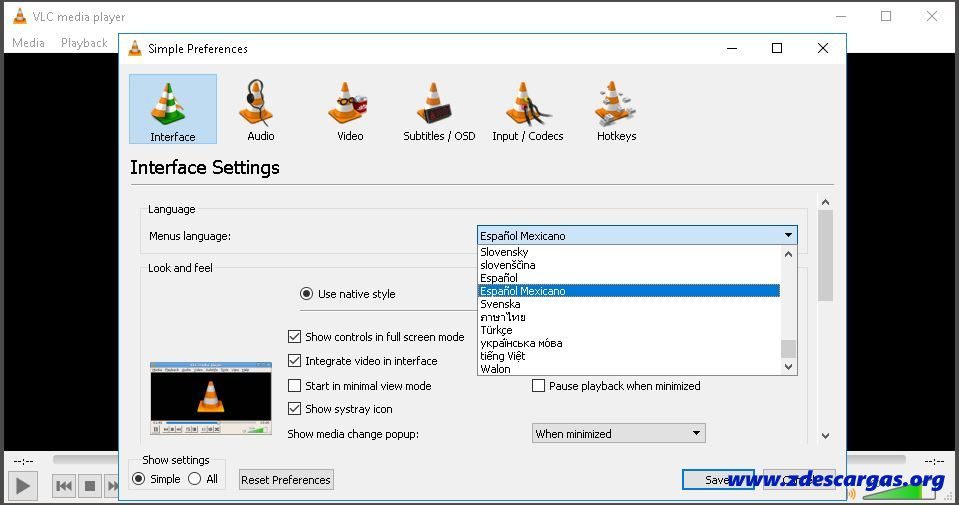The image size is (959, 505).
Task: Open the Interface preferences category
Action: pos(172,109)
